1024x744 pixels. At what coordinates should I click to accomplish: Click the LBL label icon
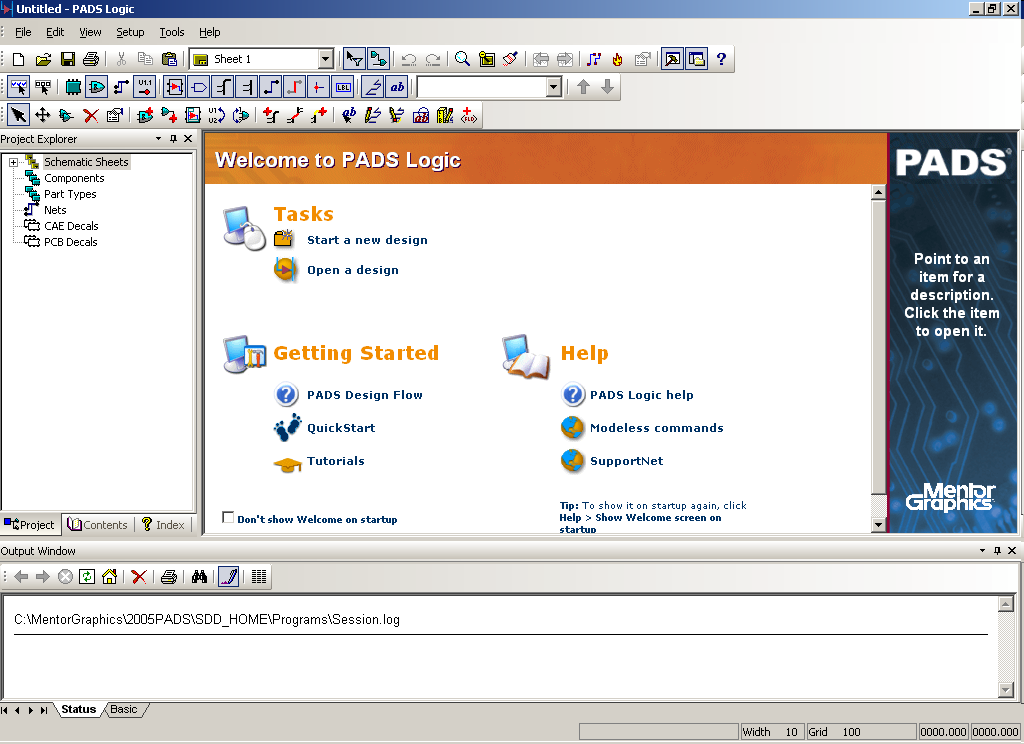(x=343, y=87)
